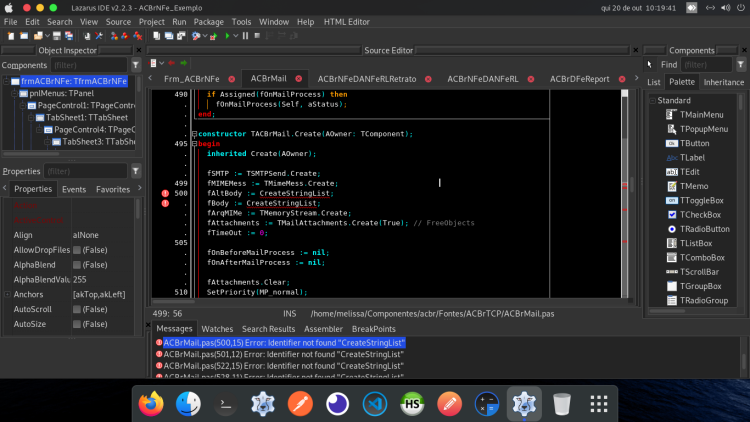Click the filter funnel icon next to Components filter
The width and height of the screenshot is (750, 422).
tap(136, 65)
